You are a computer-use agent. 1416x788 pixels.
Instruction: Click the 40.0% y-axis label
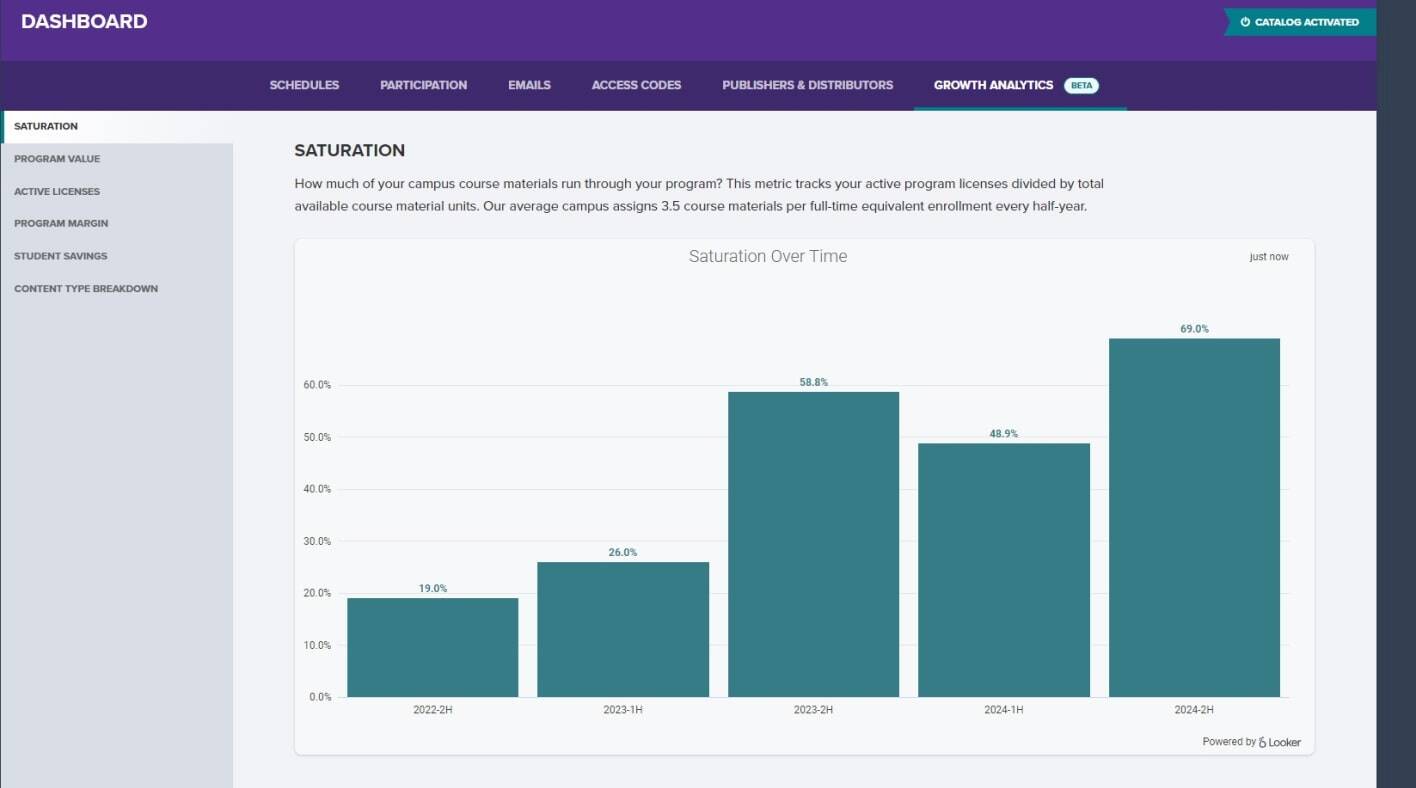click(318, 489)
